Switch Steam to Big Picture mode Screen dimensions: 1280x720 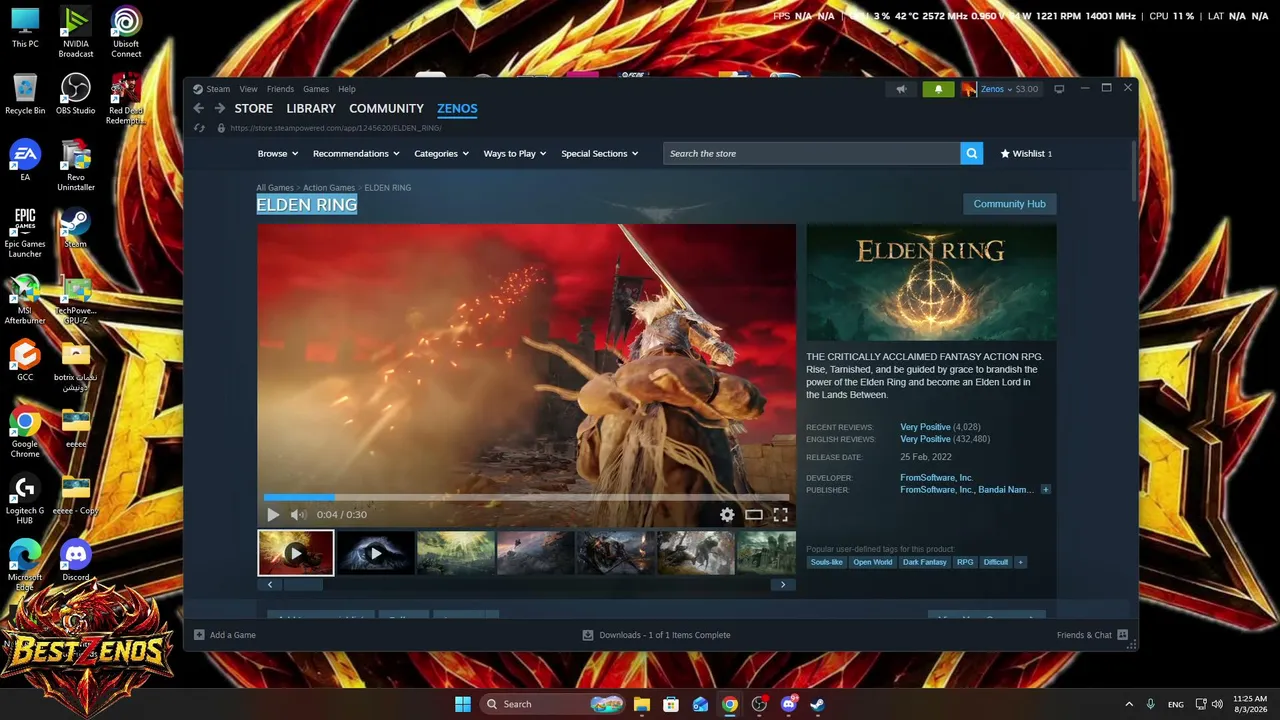coord(1059,89)
